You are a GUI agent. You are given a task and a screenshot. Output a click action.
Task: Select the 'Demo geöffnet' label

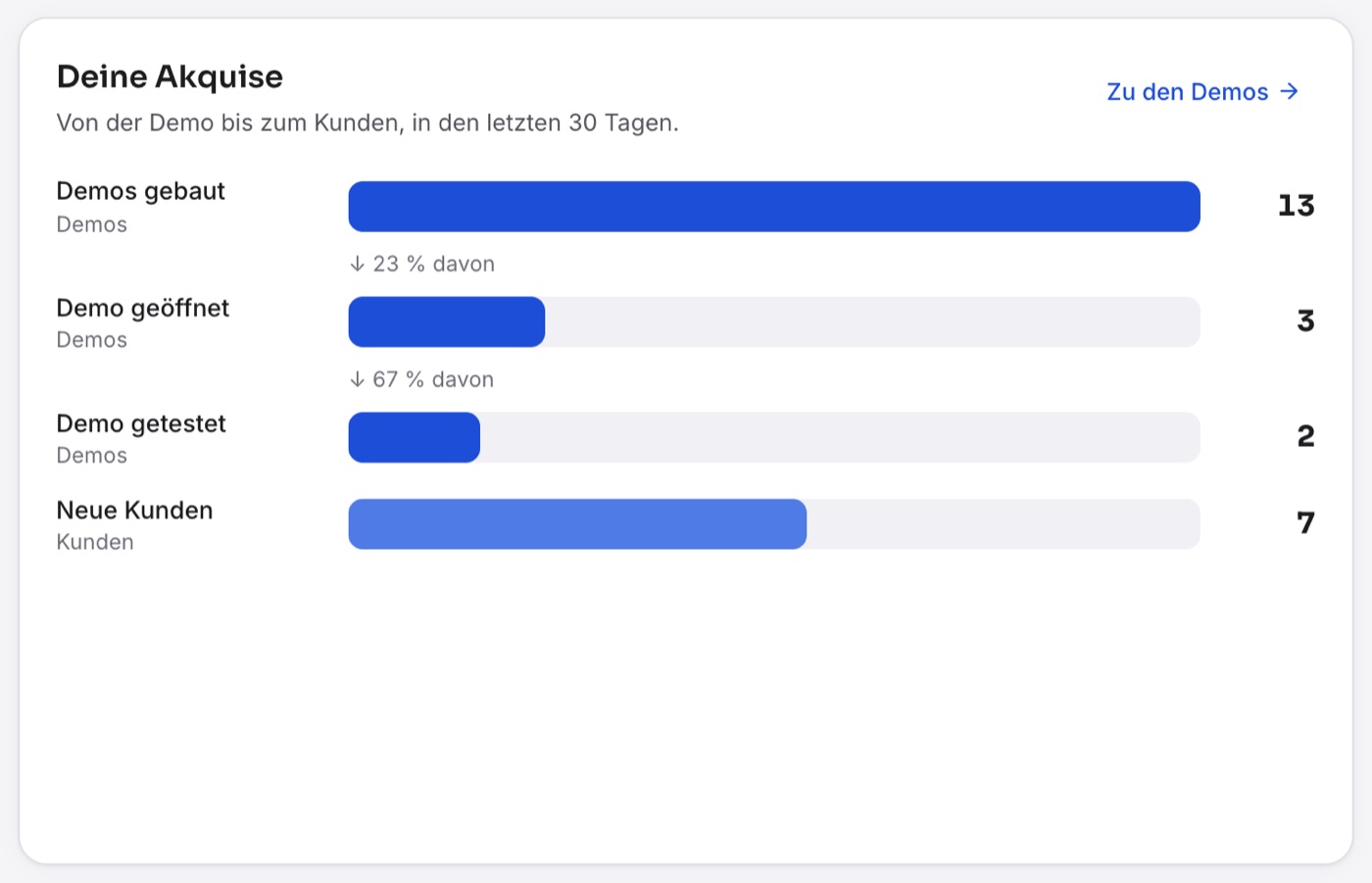click(143, 308)
